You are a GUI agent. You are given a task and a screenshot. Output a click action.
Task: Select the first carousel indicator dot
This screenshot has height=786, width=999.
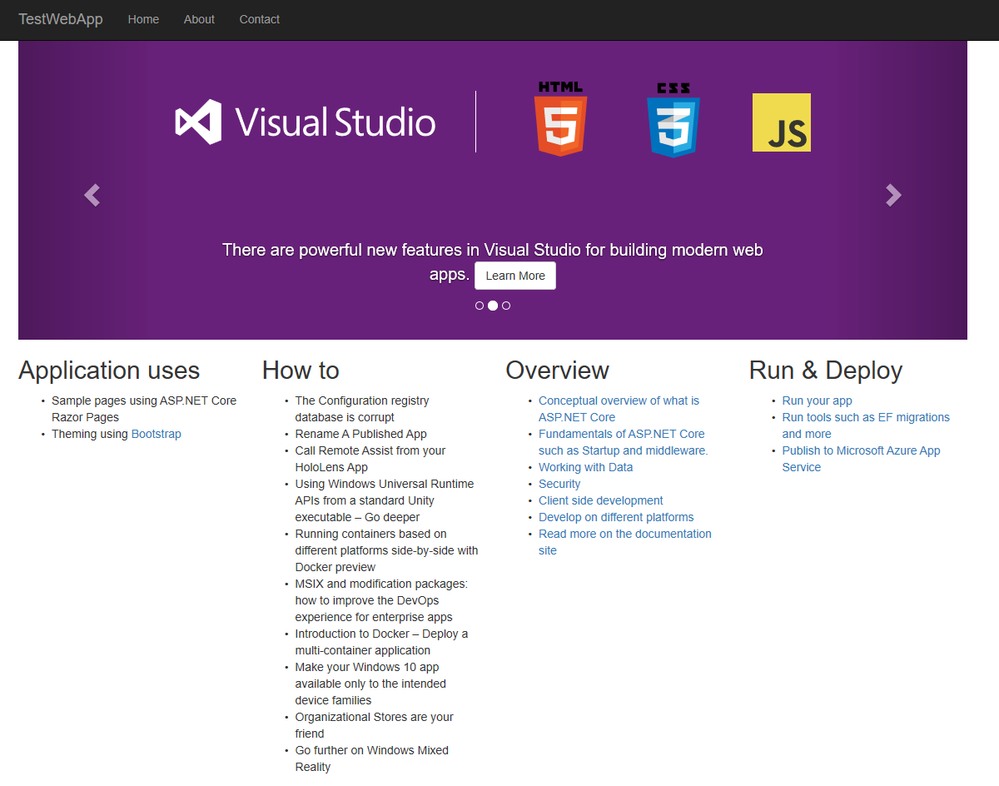pyautogui.click(x=479, y=306)
